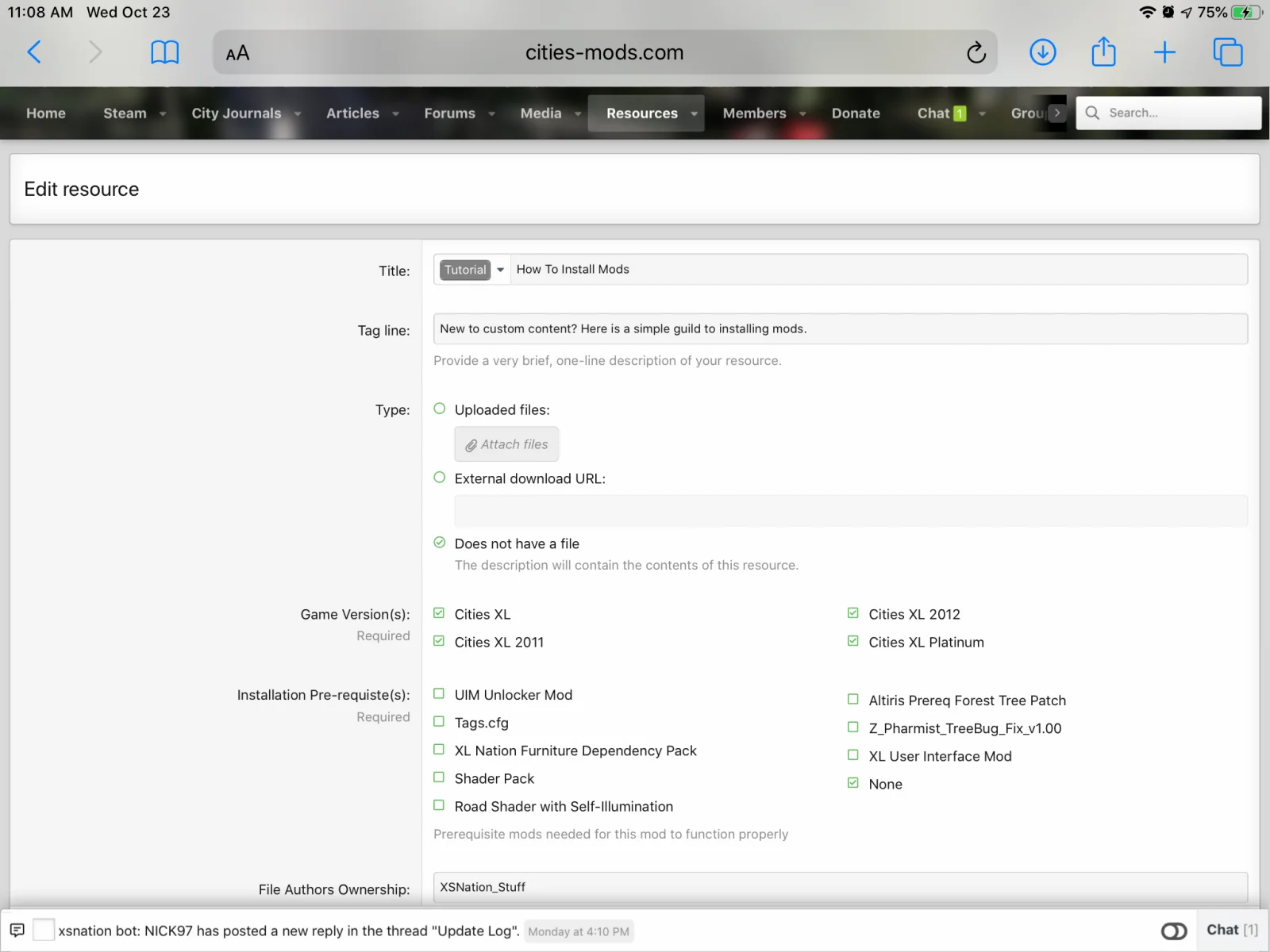Expand the Articles menu arrow
1270x952 pixels.
pyautogui.click(x=395, y=113)
